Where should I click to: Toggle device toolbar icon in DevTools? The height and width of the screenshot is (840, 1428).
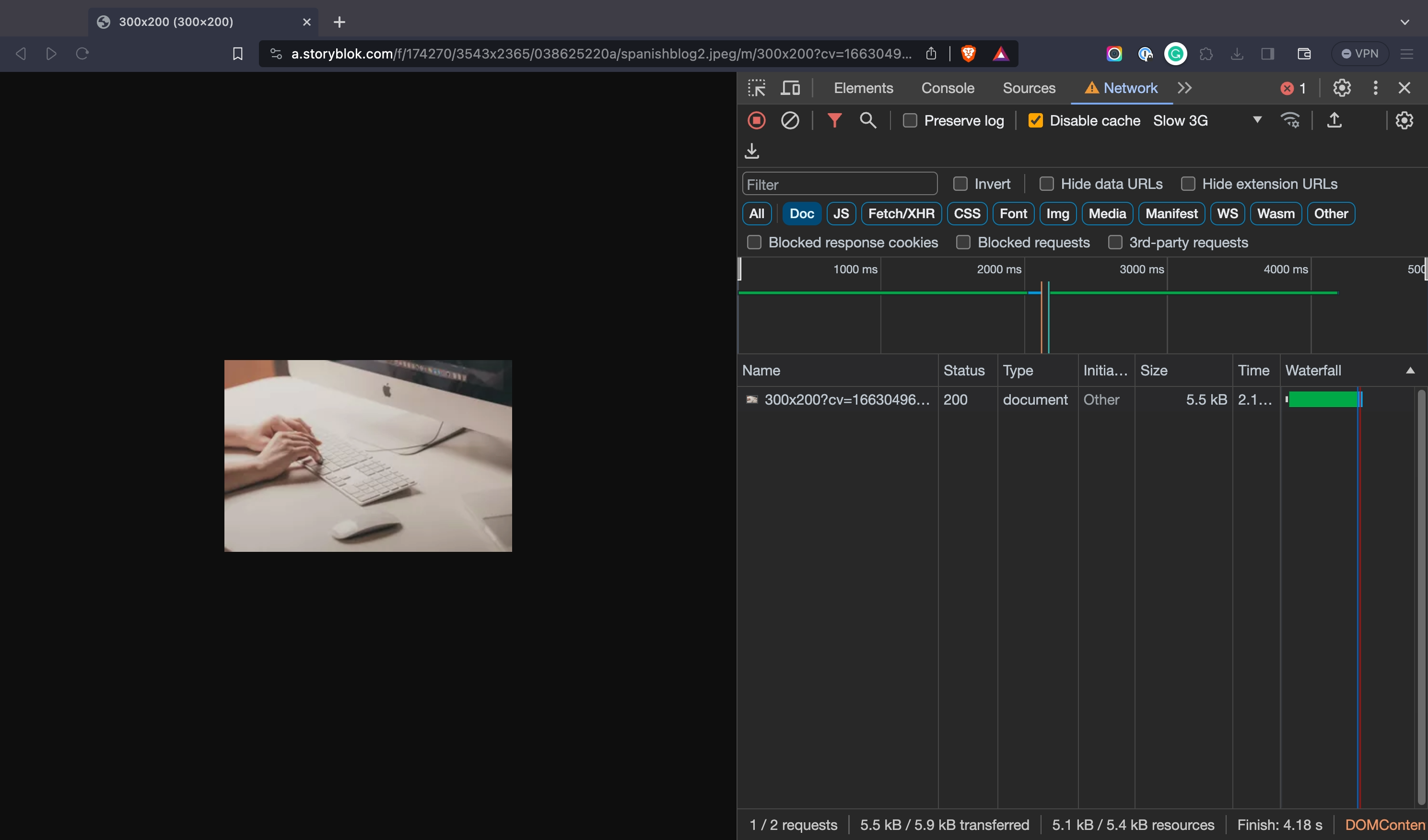791,88
